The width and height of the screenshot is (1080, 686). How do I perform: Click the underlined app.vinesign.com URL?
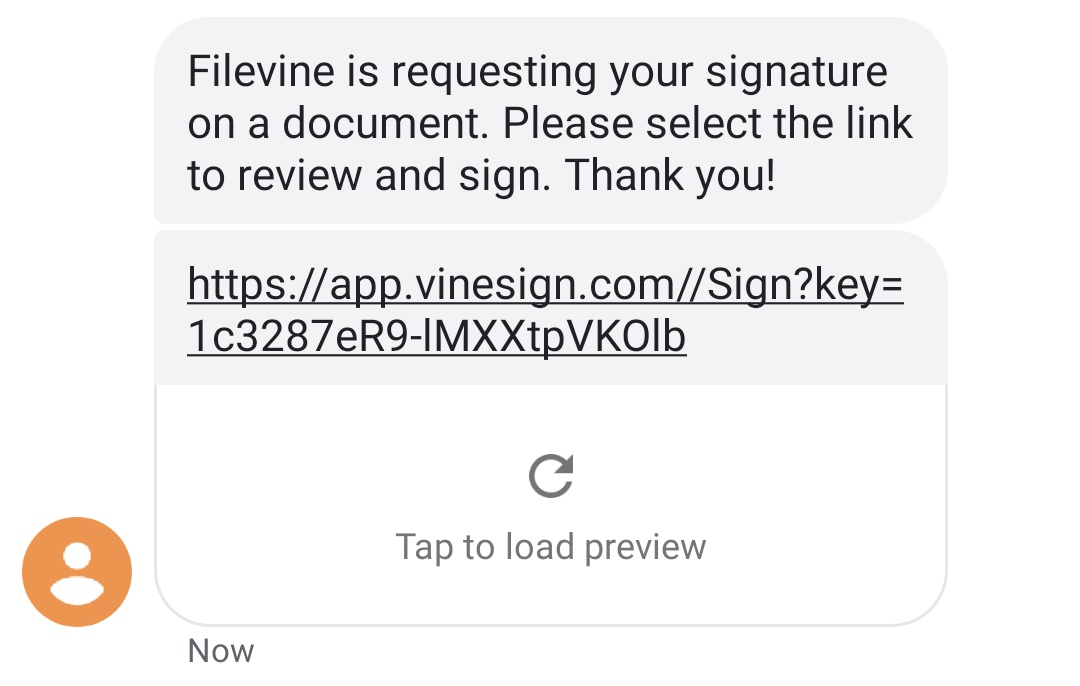(545, 285)
